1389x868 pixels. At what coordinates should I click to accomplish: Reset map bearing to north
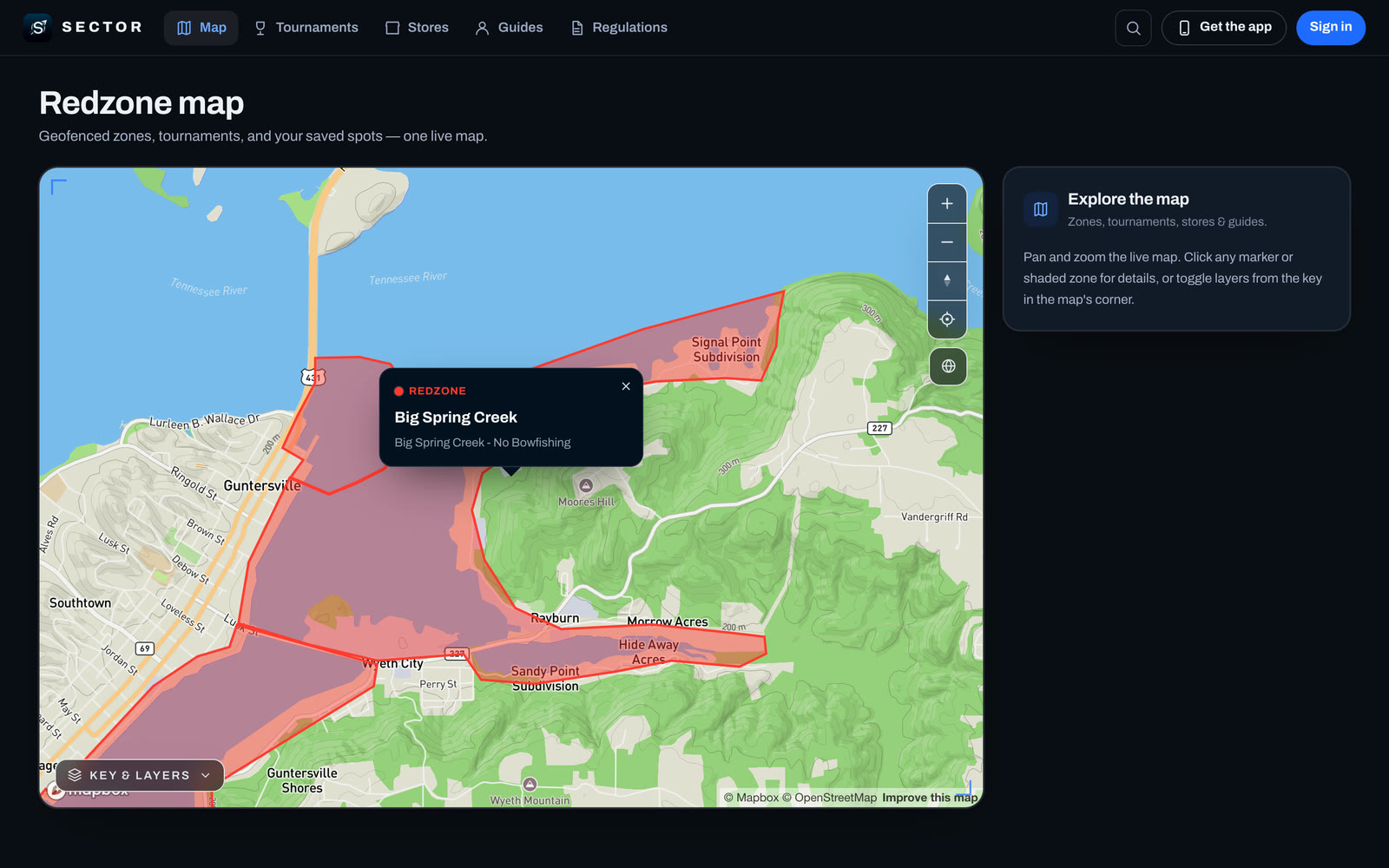tap(947, 280)
